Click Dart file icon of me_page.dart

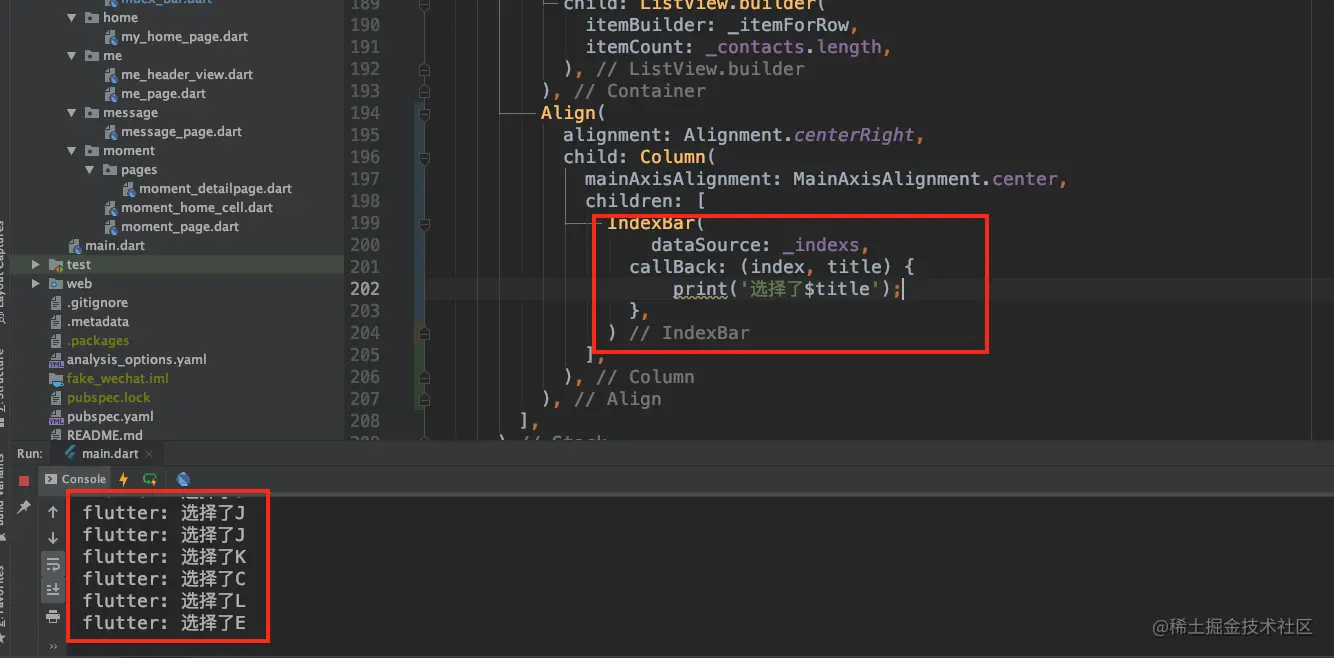(x=111, y=94)
